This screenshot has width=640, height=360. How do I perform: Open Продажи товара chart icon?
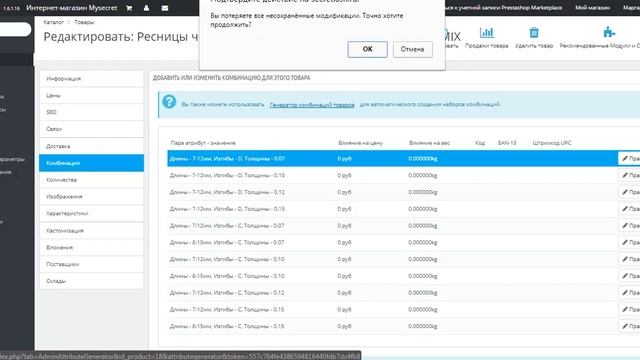pyautogui.click(x=487, y=32)
